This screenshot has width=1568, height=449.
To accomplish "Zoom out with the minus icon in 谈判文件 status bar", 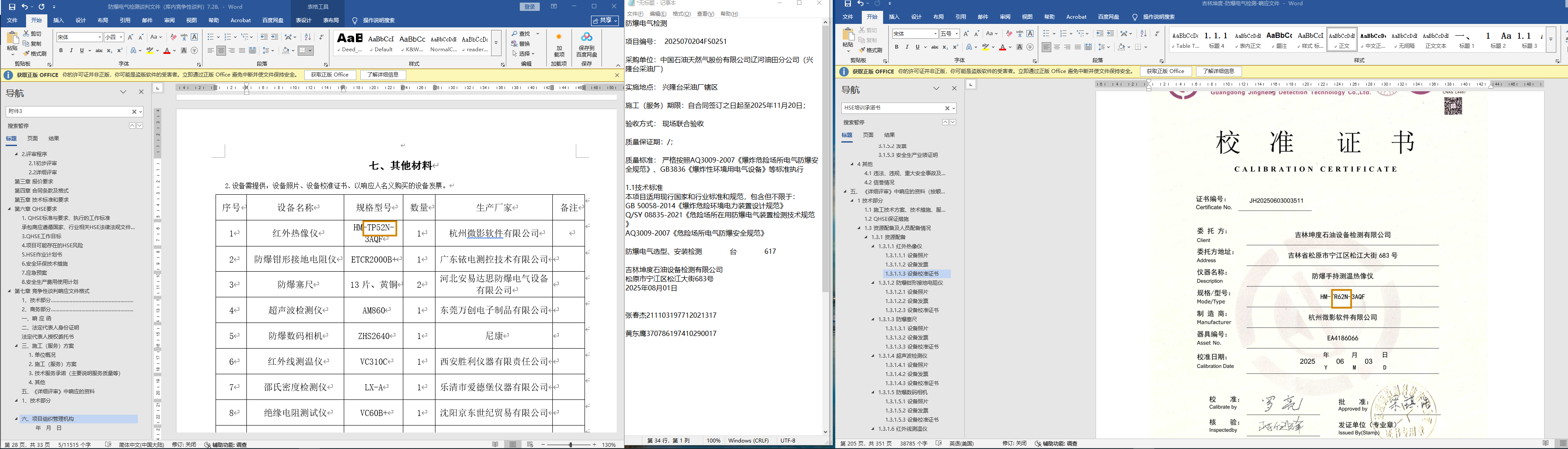I will (x=543, y=445).
